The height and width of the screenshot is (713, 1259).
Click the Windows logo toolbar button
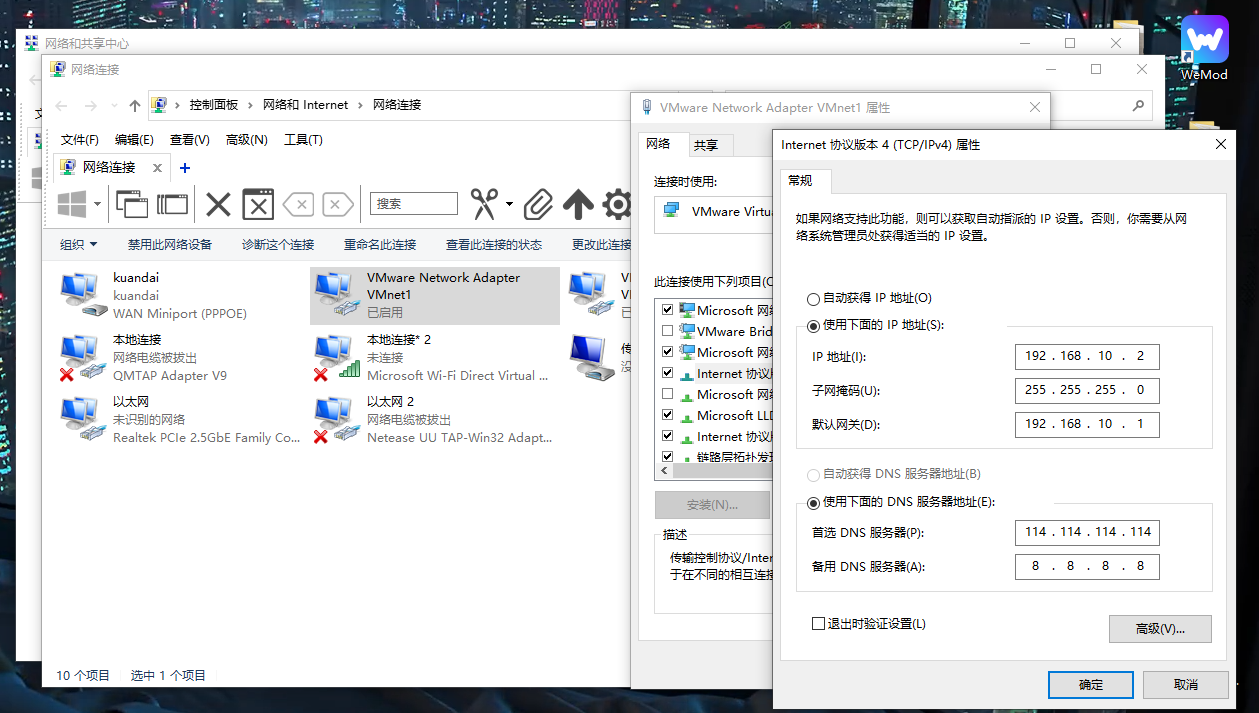click(72, 204)
